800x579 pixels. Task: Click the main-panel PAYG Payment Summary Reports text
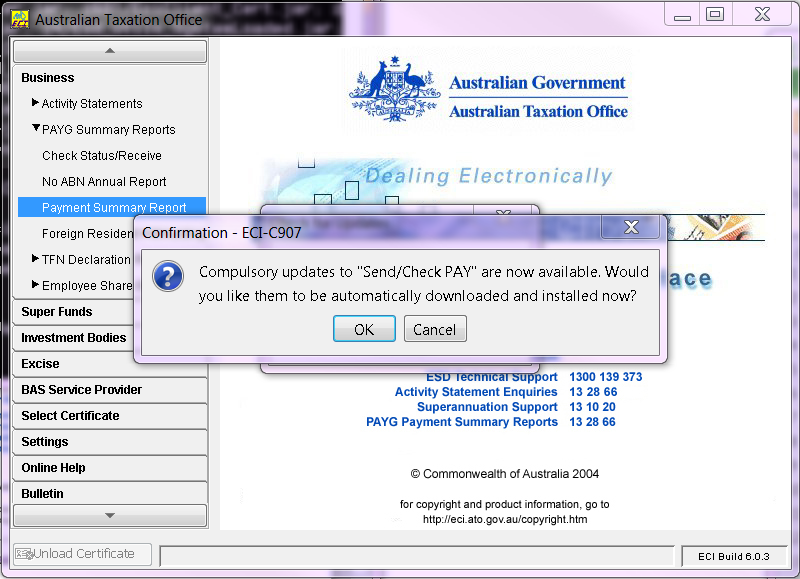[462, 422]
